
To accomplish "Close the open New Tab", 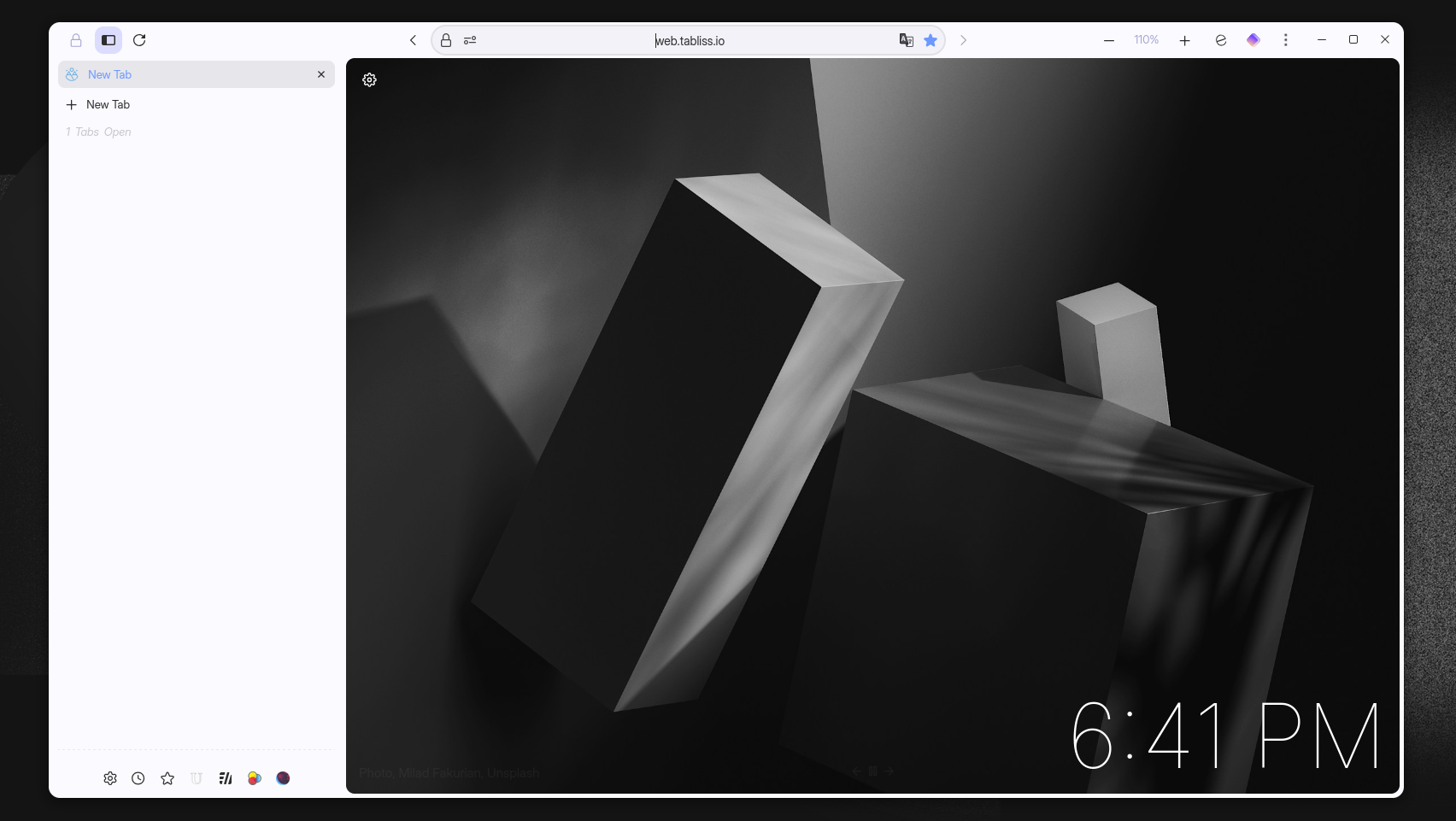I will point(321,74).
